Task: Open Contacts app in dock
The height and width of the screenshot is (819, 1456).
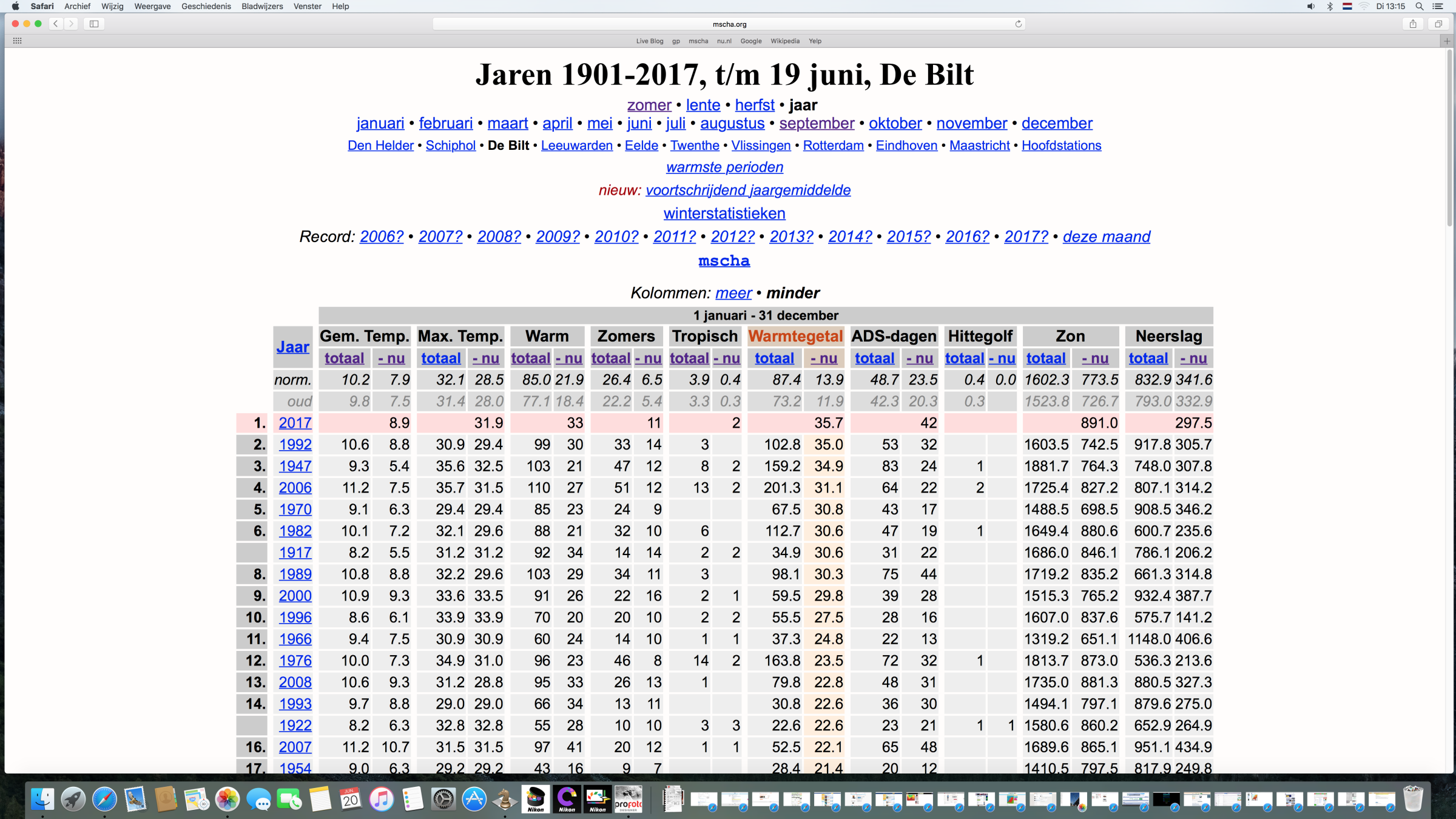Action: pos(166,799)
